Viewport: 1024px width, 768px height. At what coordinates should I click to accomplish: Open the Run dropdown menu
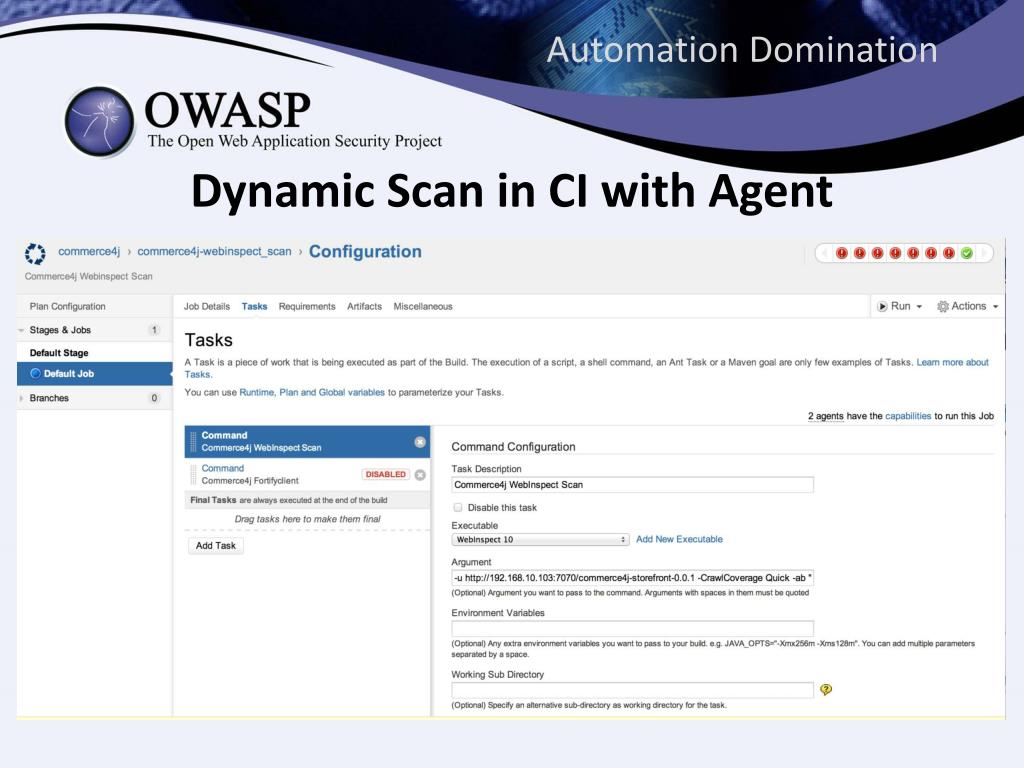900,306
